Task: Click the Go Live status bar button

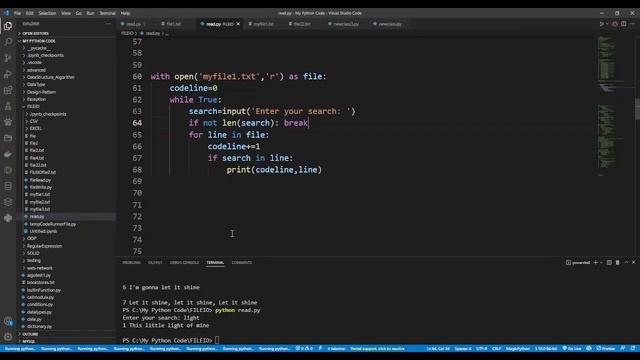Action: click(x=572, y=349)
